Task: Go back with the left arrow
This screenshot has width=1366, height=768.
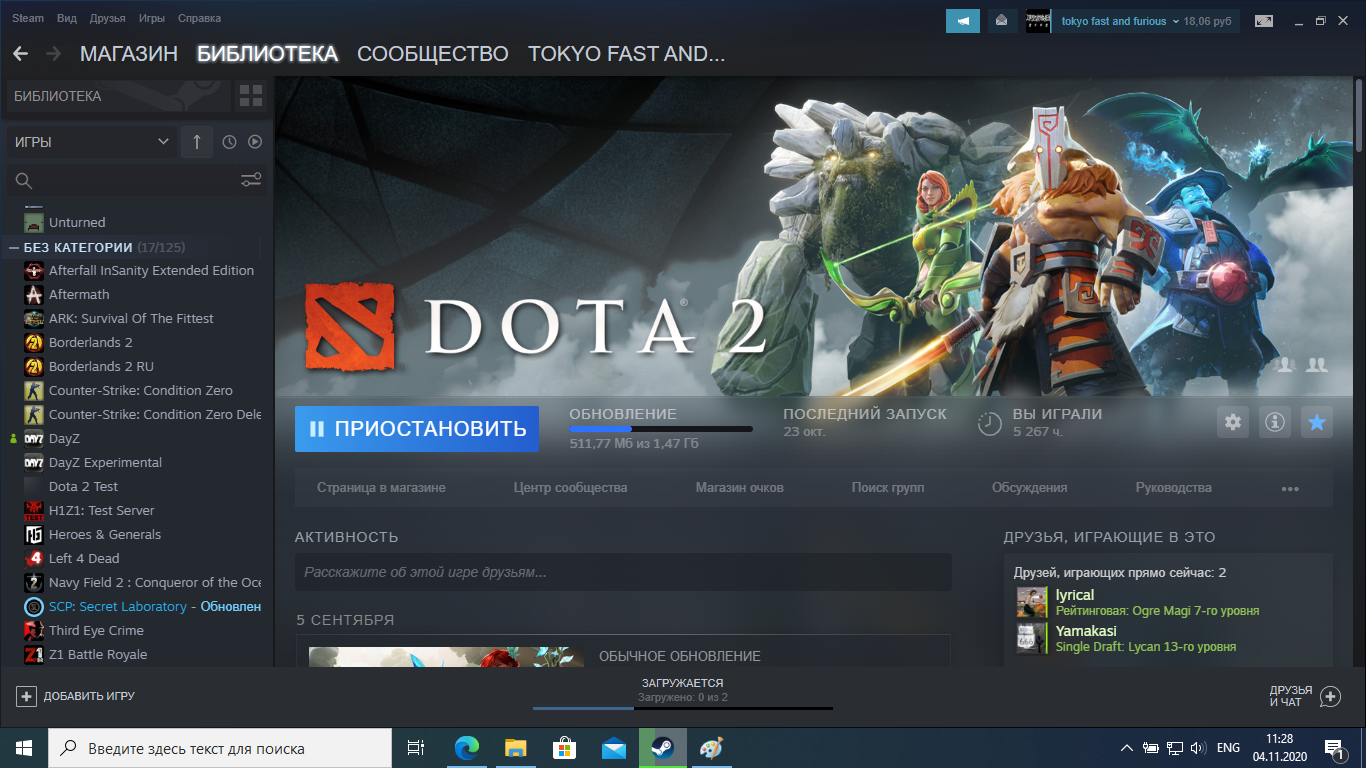Action: click(20, 54)
